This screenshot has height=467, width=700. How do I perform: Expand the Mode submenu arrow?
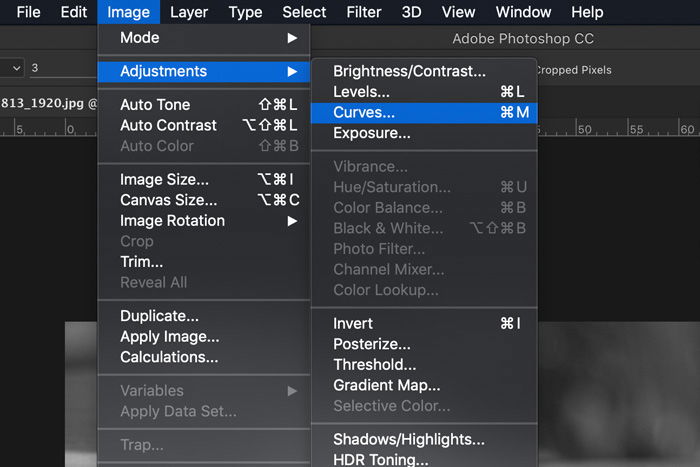(x=292, y=38)
